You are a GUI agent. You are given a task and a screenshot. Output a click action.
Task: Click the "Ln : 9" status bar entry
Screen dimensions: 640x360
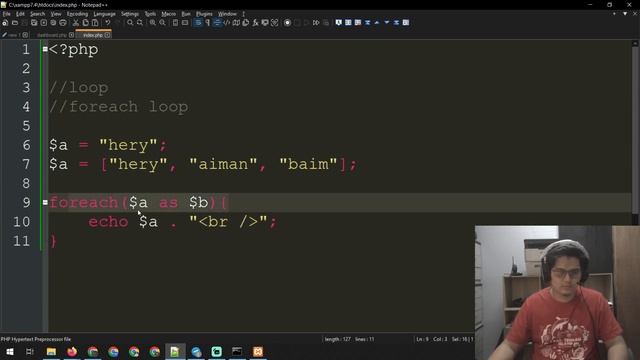422,339
